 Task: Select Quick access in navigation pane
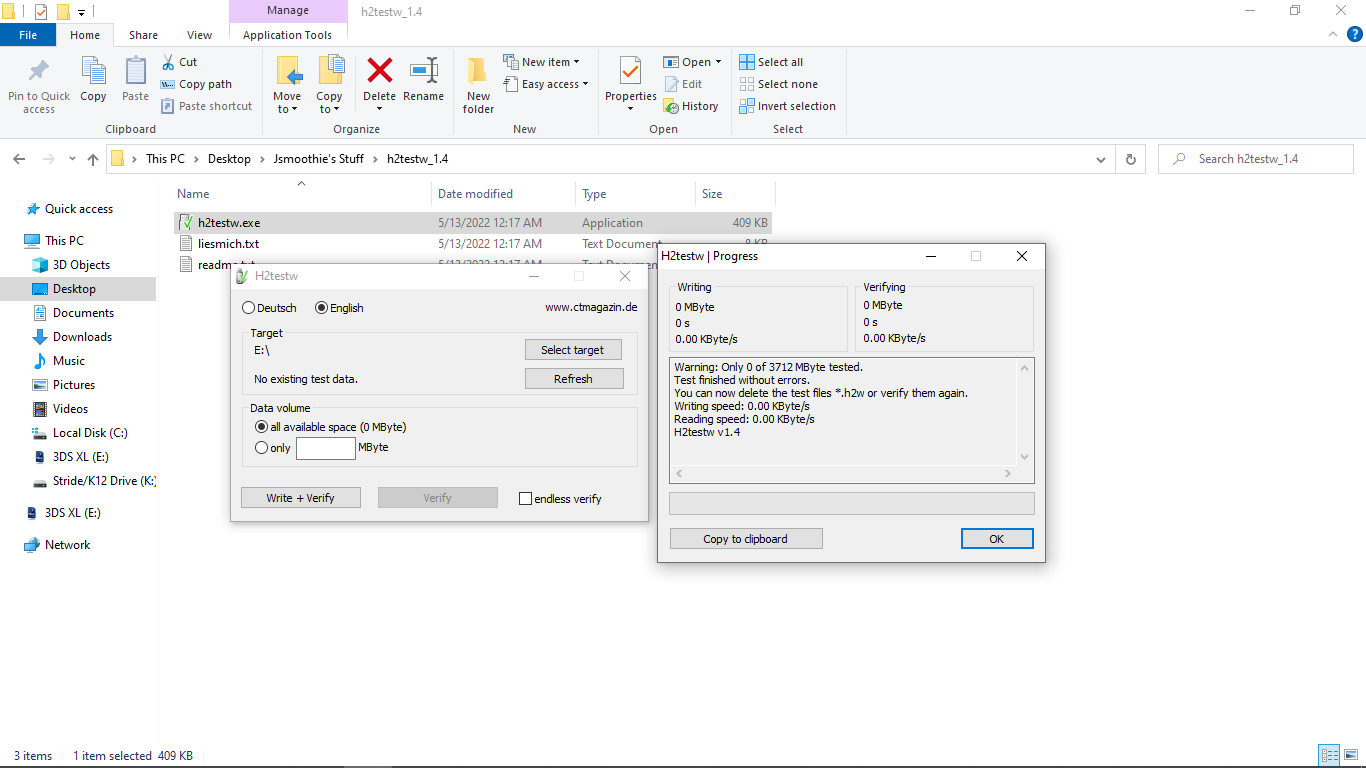pyautogui.click(x=79, y=209)
